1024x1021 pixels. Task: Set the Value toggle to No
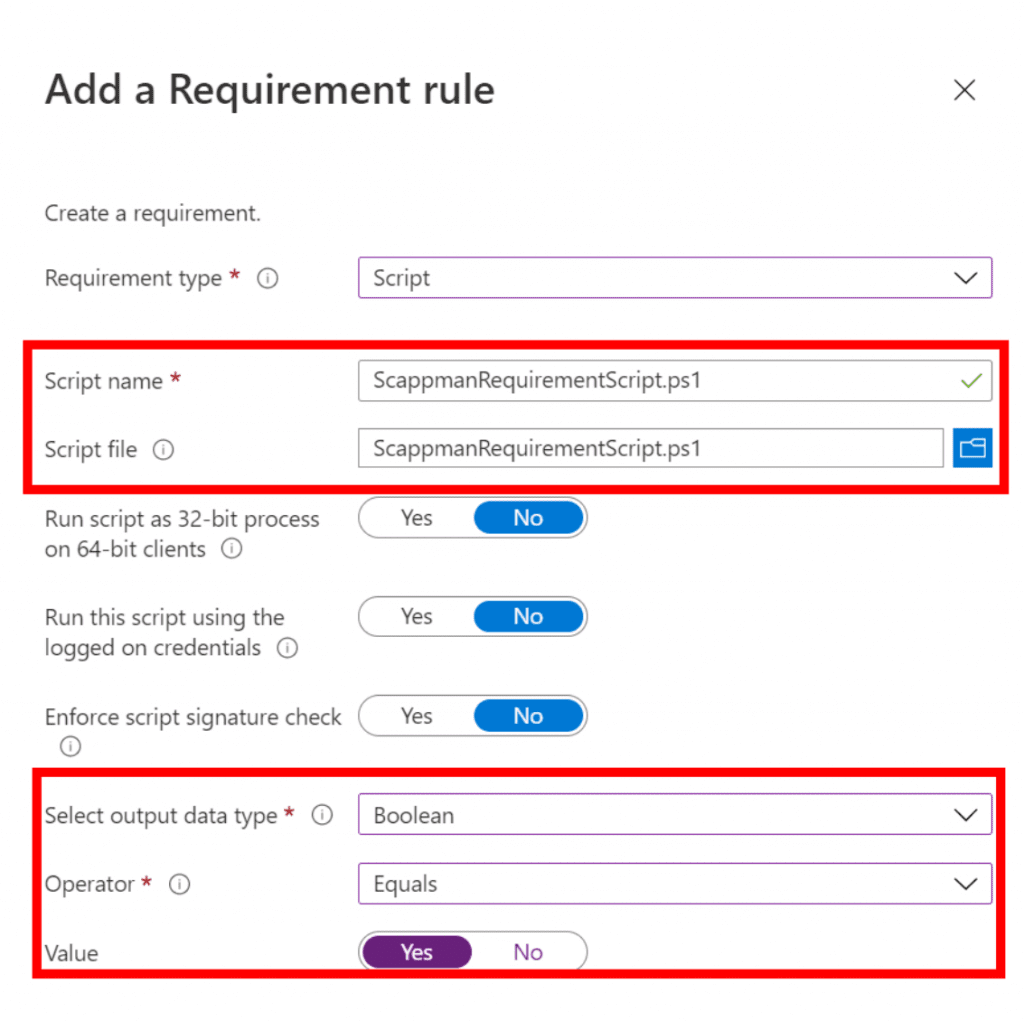pos(528,952)
